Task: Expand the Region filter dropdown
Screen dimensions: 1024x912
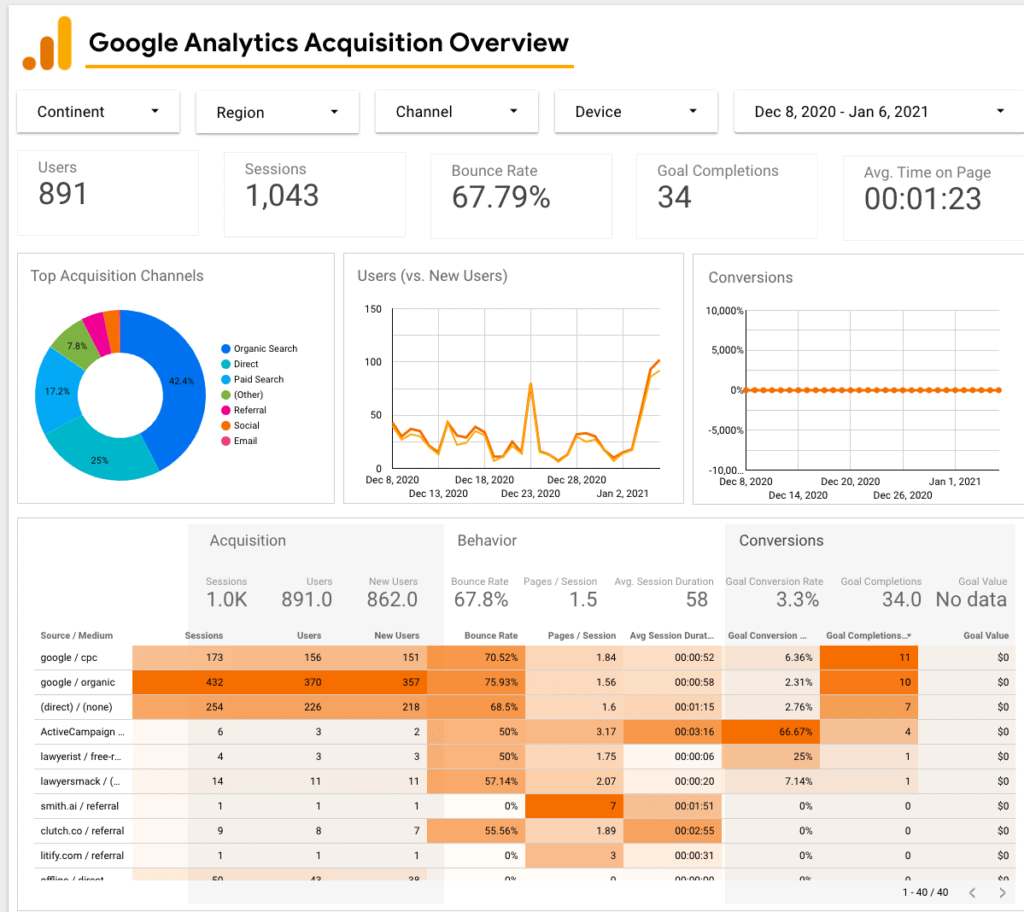Action: point(277,113)
